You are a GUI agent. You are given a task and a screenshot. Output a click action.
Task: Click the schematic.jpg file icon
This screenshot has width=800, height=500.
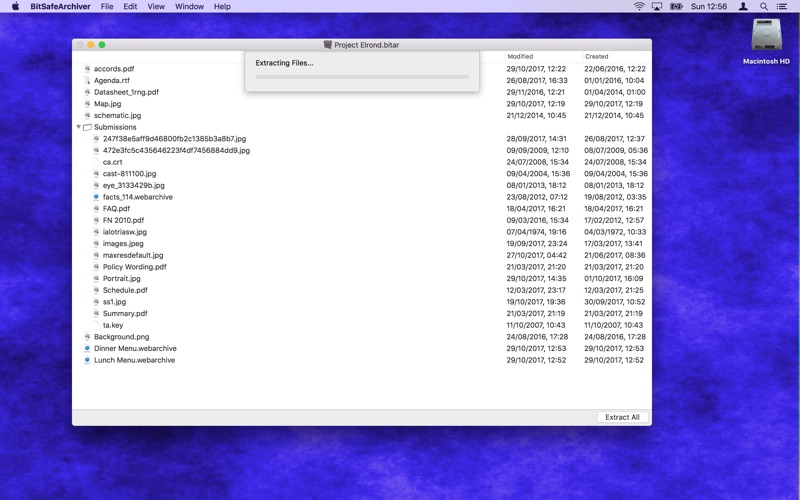(87, 115)
